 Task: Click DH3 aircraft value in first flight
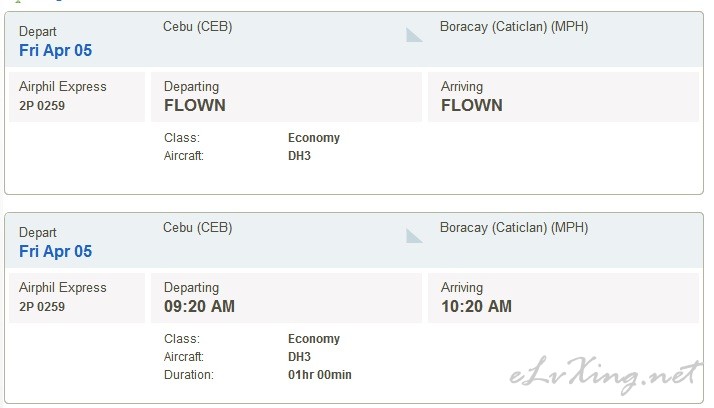click(x=299, y=156)
